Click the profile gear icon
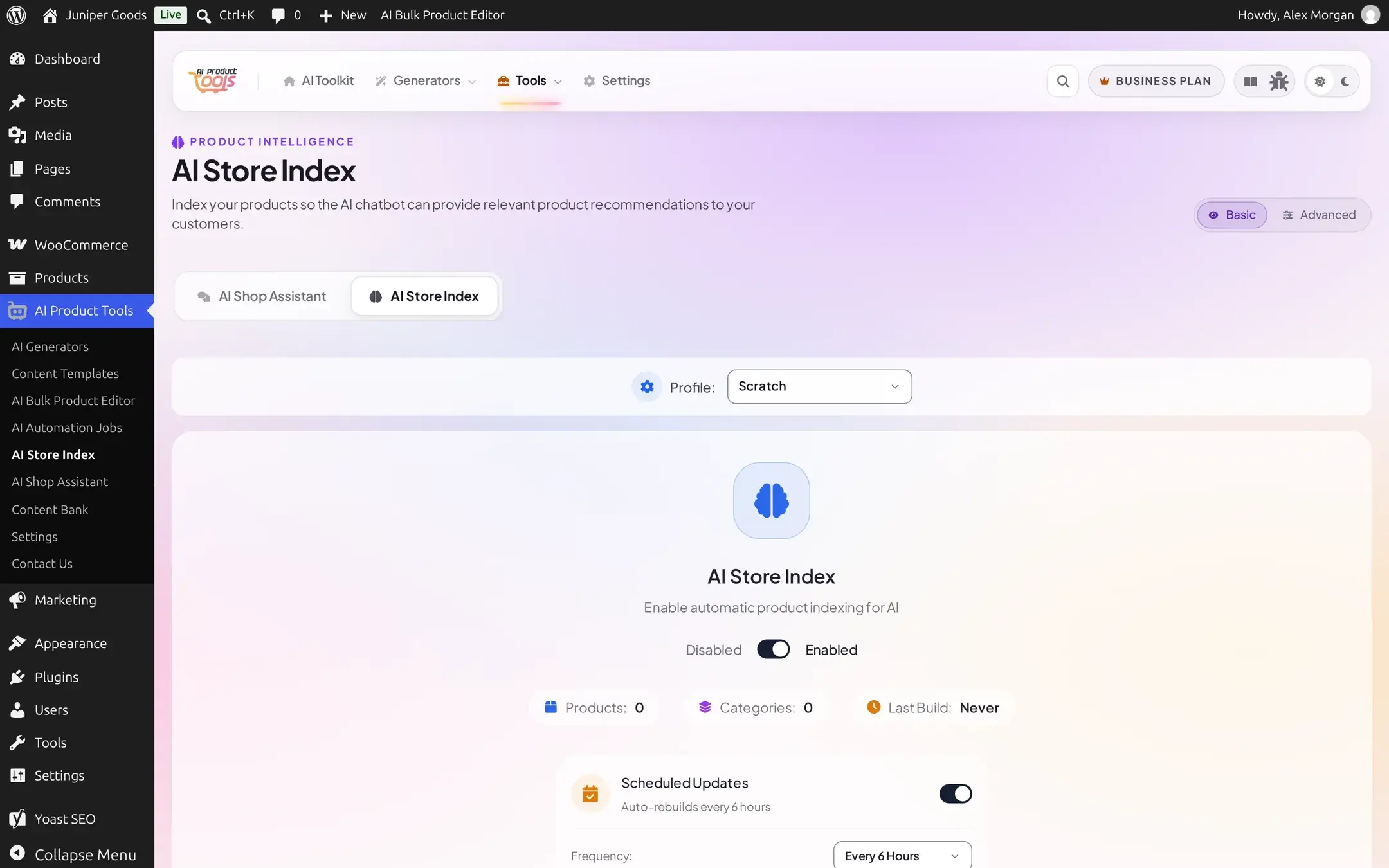The image size is (1389, 868). pyautogui.click(x=647, y=386)
